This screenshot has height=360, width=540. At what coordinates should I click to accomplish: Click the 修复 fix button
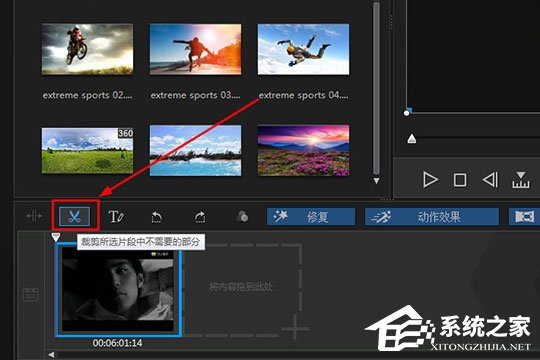point(311,217)
